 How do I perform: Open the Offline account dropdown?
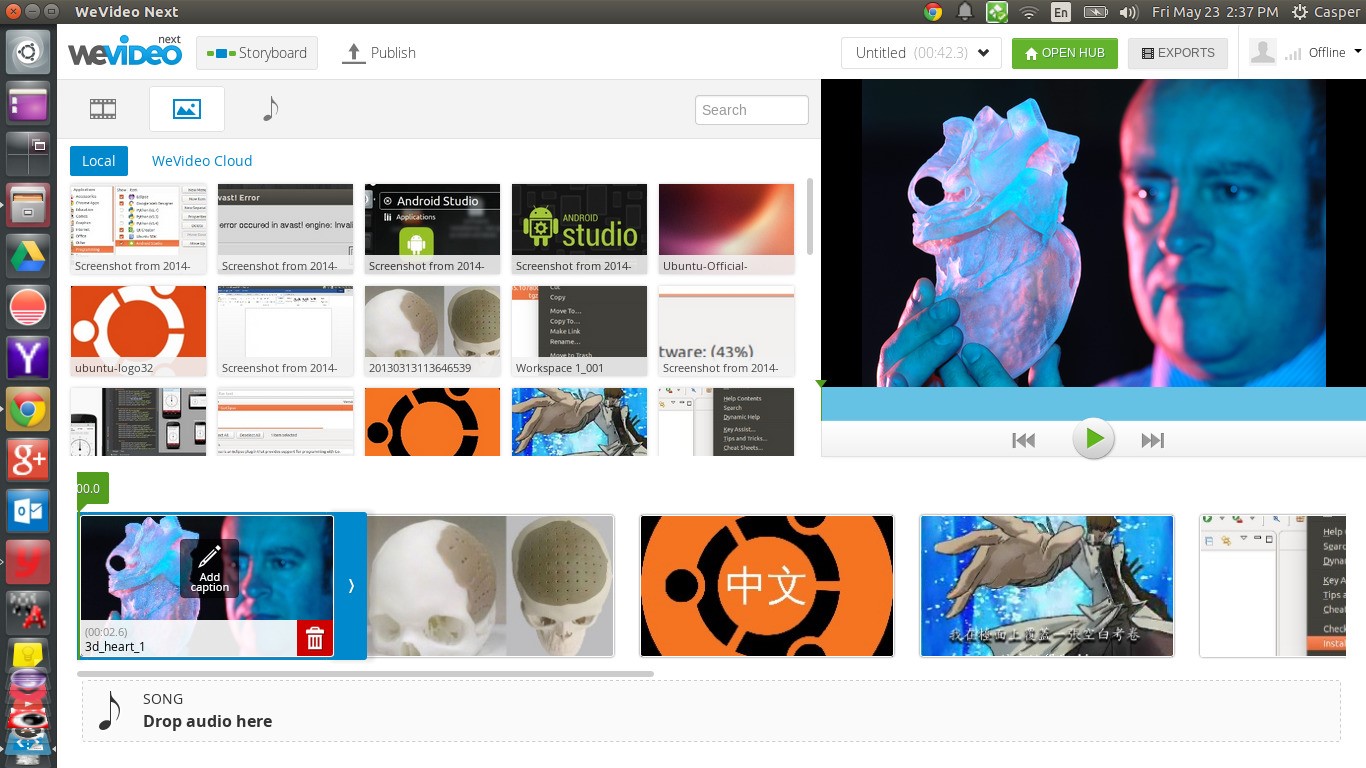click(1335, 53)
